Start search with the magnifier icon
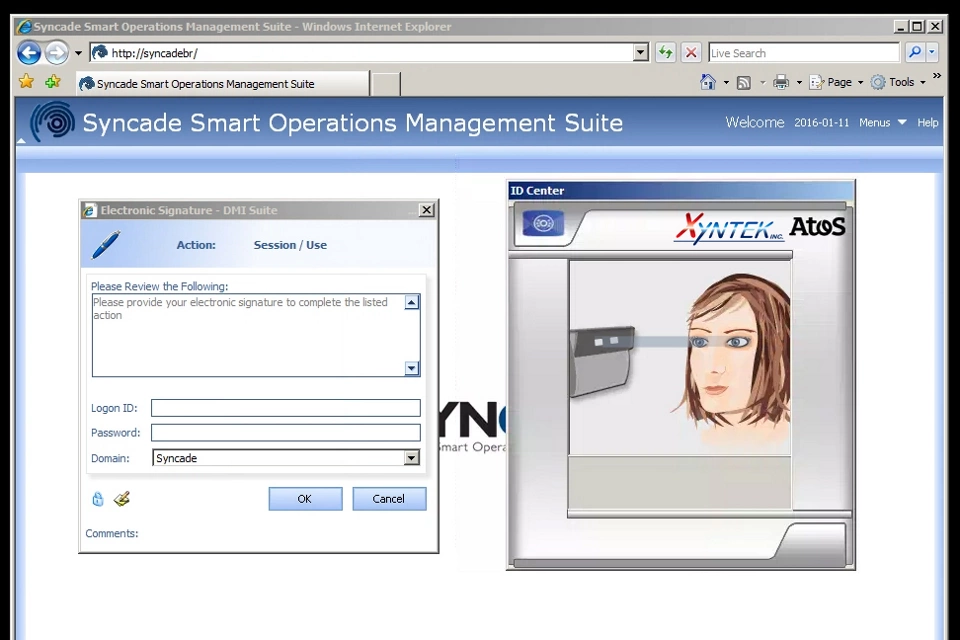The image size is (960, 640). 915,53
